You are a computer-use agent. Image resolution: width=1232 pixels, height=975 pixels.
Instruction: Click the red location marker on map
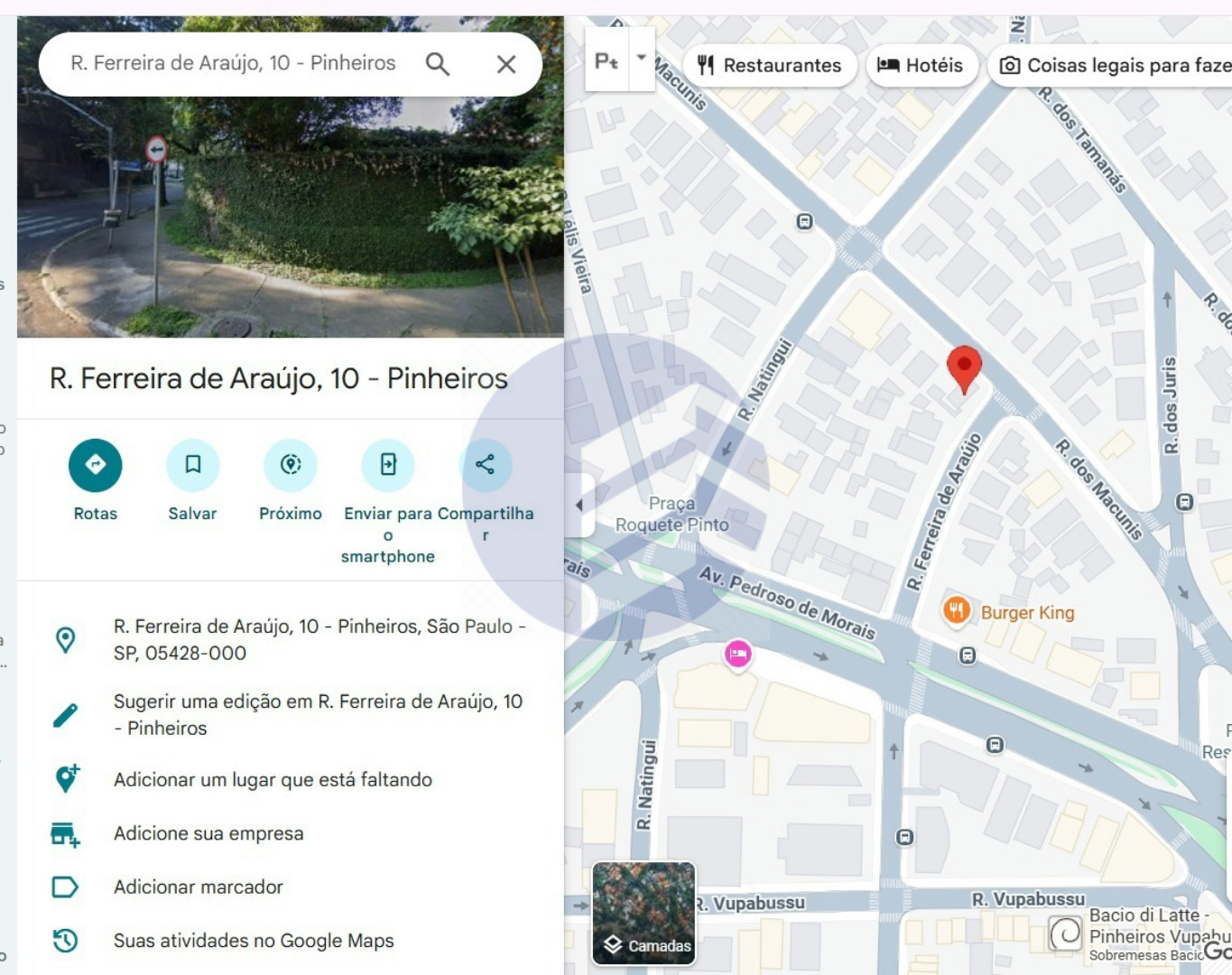pos(964,368)
